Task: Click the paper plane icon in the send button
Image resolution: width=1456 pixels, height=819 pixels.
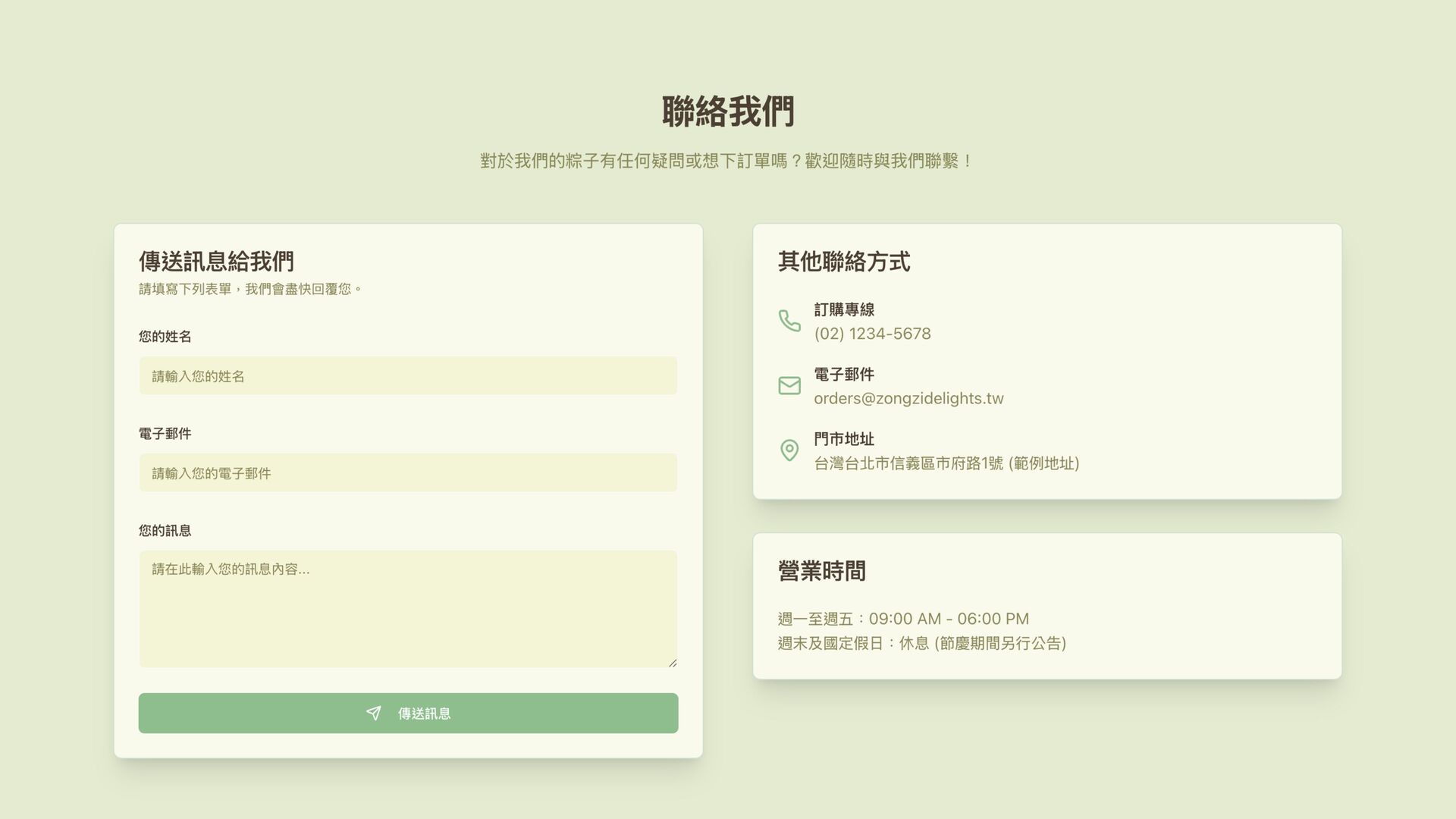Action: 374,713
